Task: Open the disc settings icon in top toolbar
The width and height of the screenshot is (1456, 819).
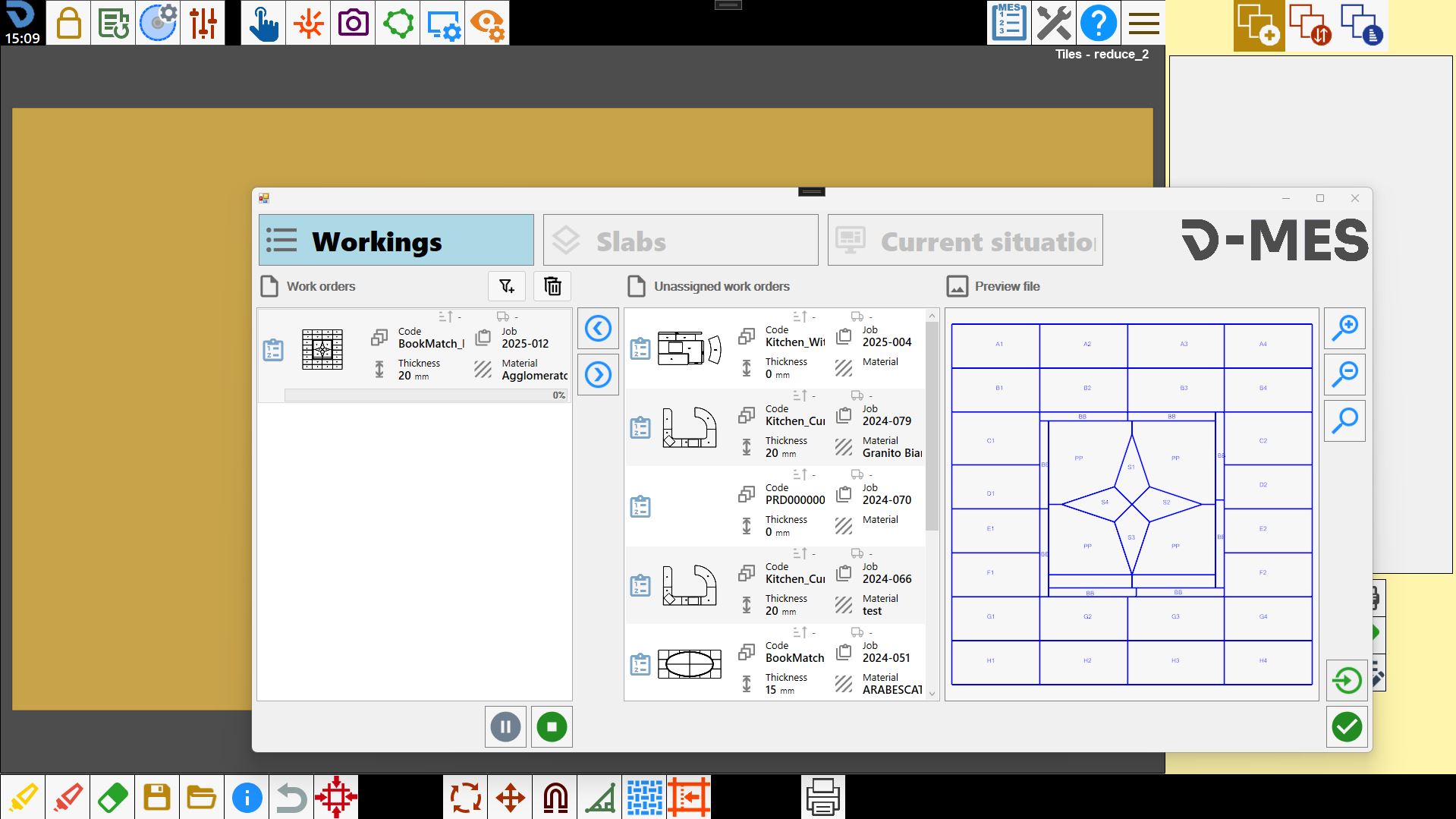Action: 158,23
